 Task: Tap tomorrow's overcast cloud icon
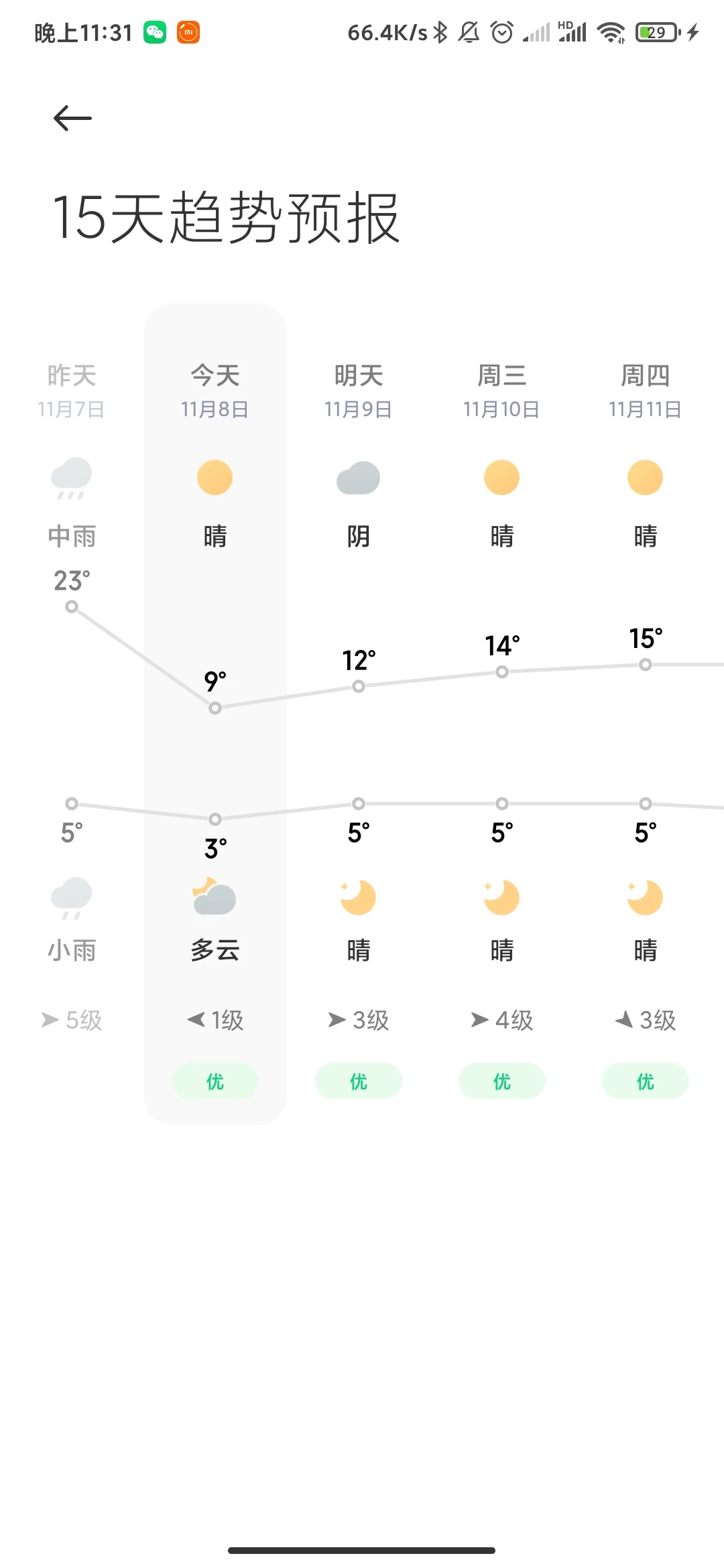click(x=359, y=478)
